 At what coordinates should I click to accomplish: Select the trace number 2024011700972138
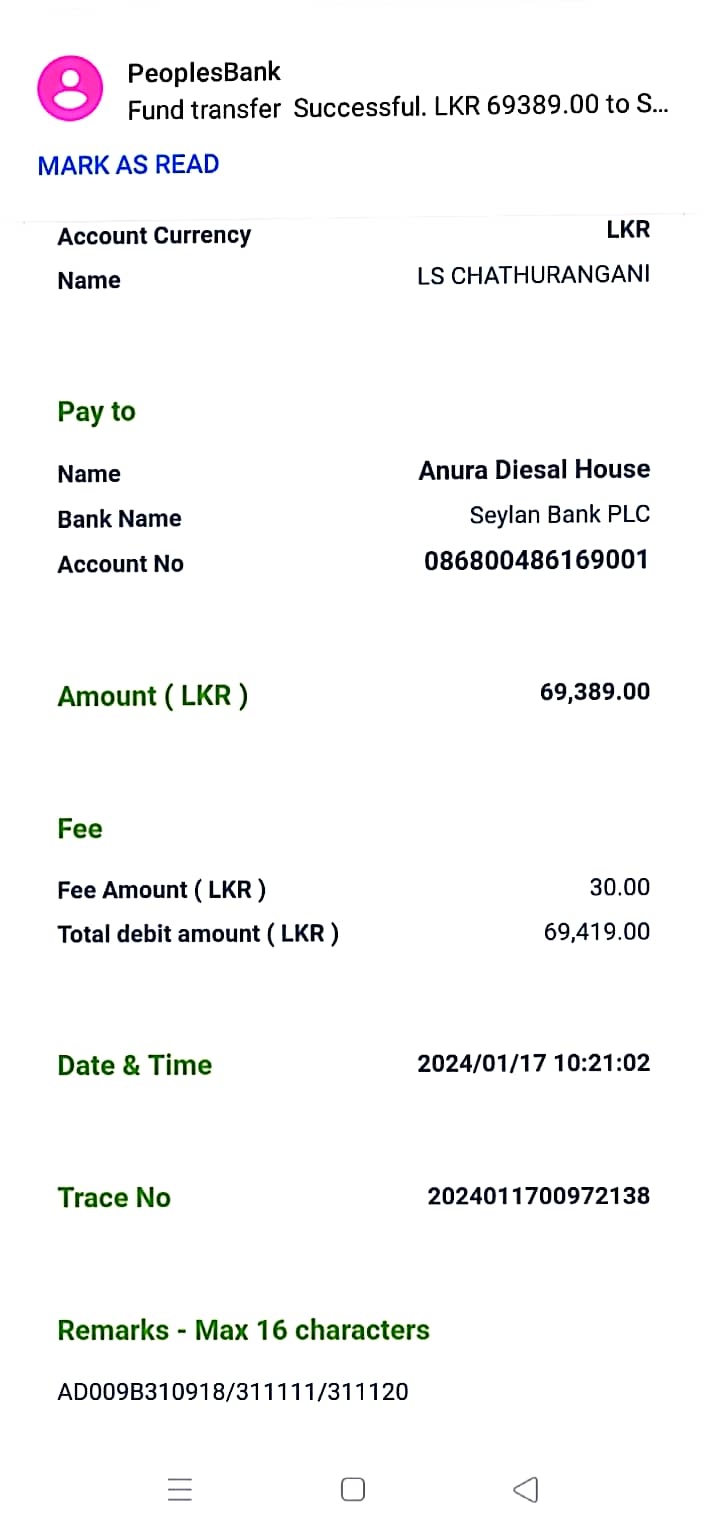pos(538,1196)
